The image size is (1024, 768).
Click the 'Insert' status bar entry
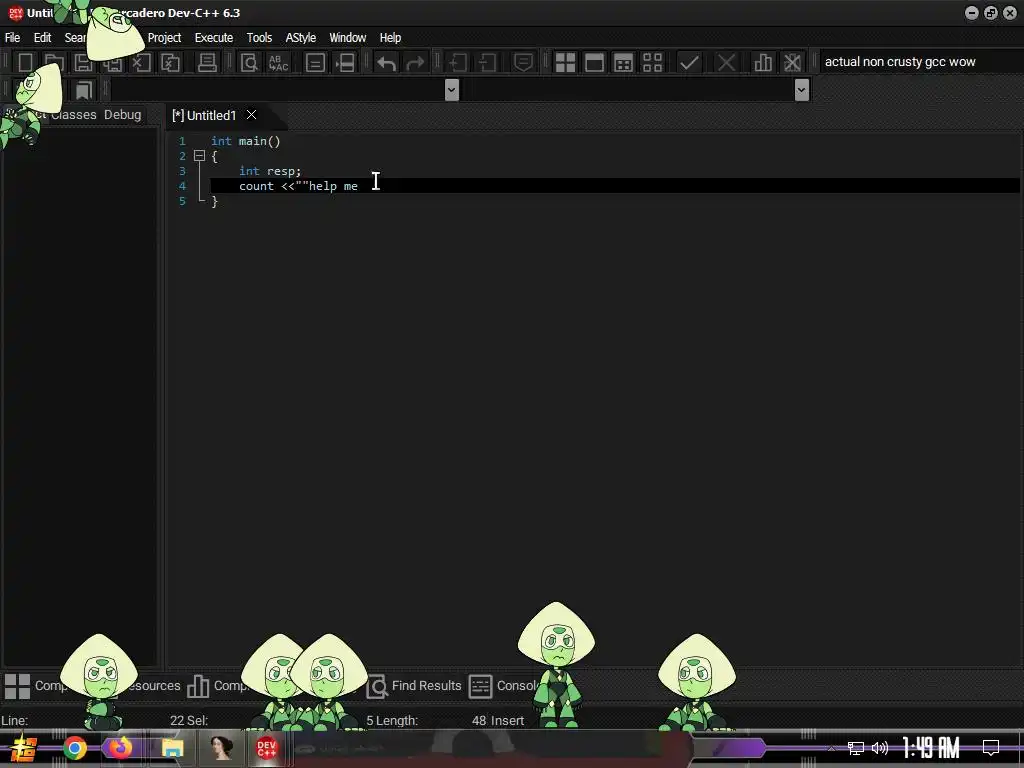507,720
